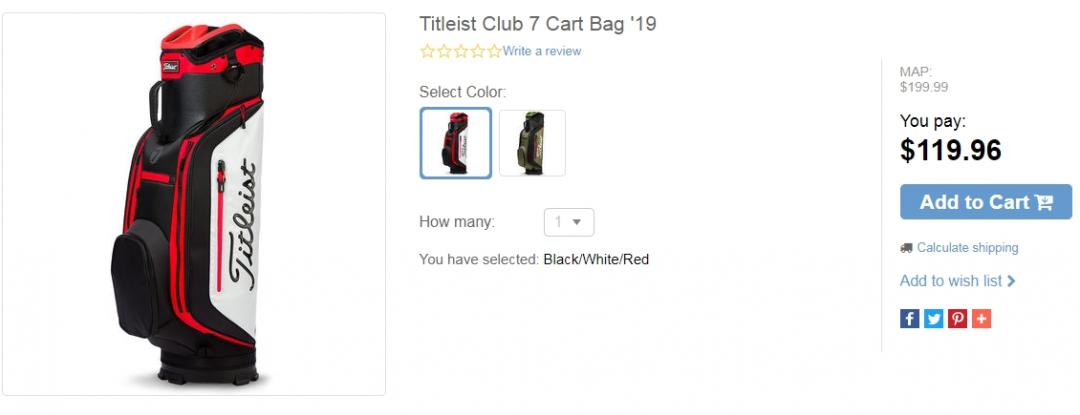1080x415 pixels.
Task: Pin the product on Pinterest
Action: point(957,319)
